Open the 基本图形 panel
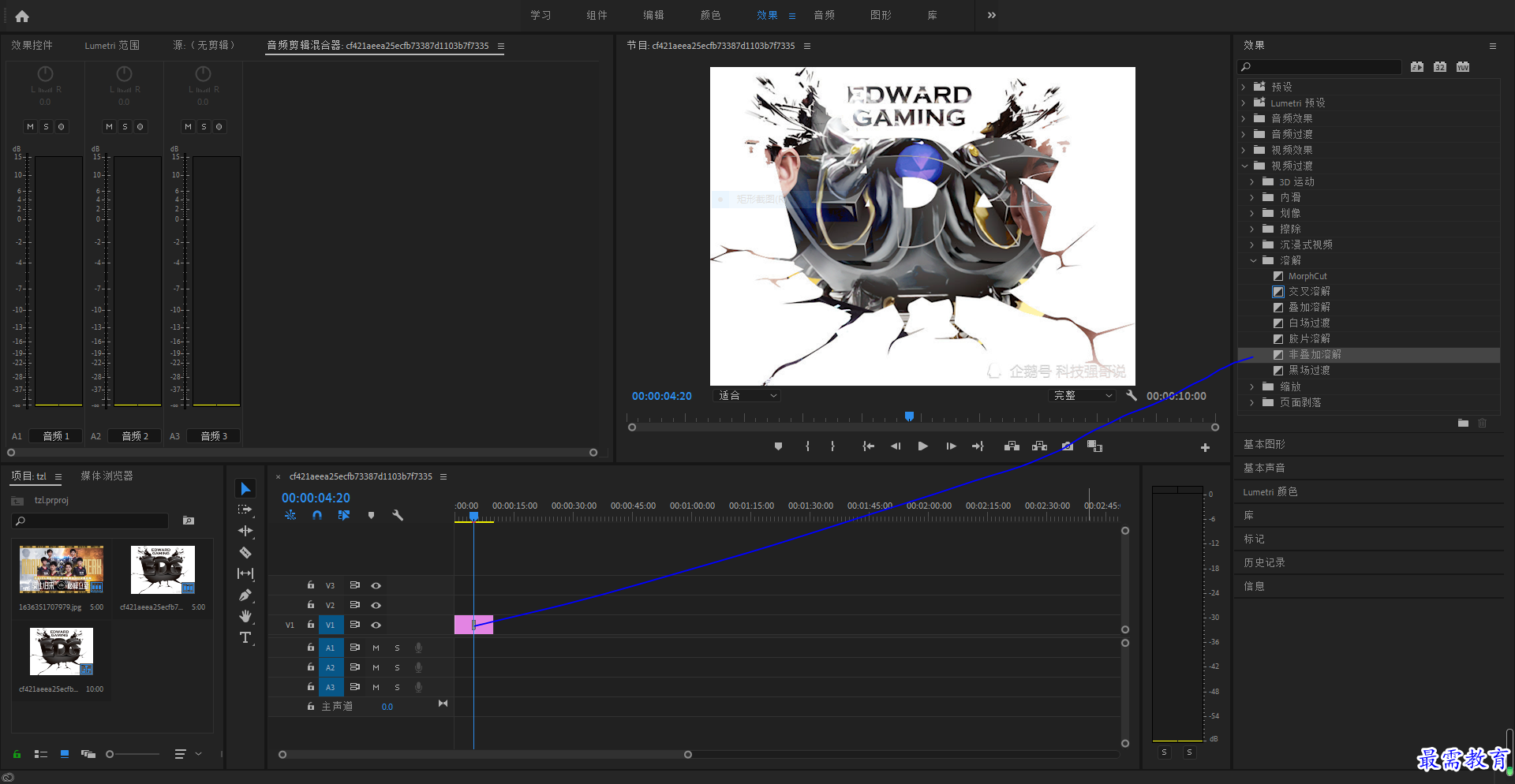1515x784 pixels. (1264, 445)
